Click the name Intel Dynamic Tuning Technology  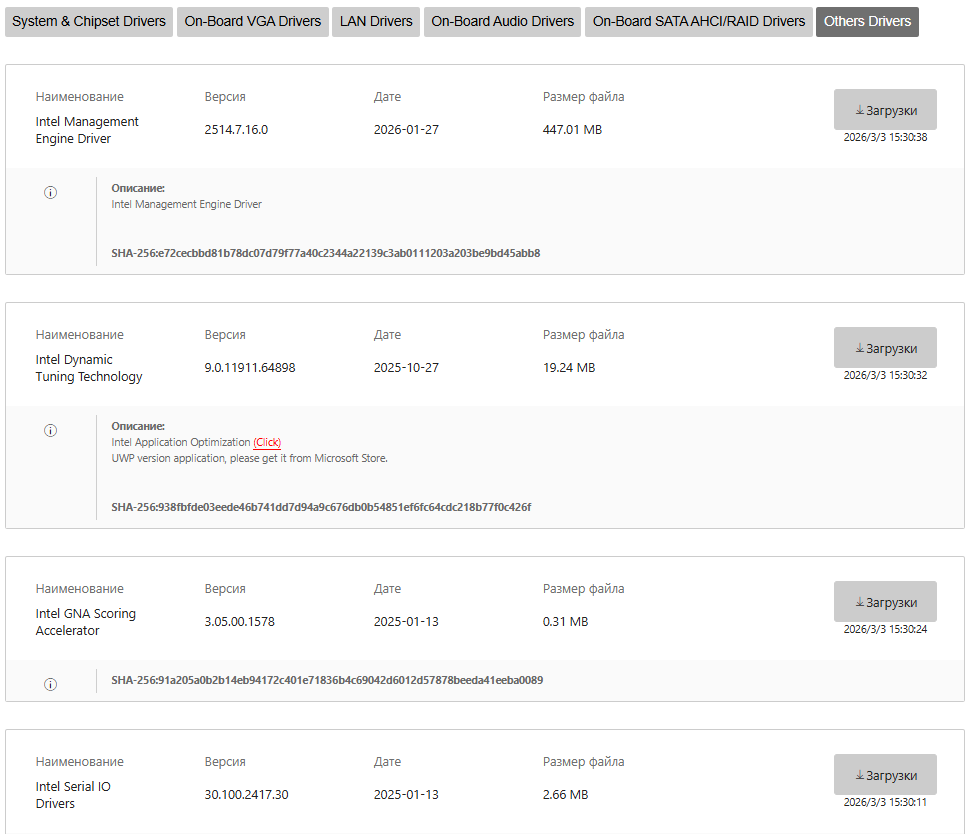(x=88, y=368)
